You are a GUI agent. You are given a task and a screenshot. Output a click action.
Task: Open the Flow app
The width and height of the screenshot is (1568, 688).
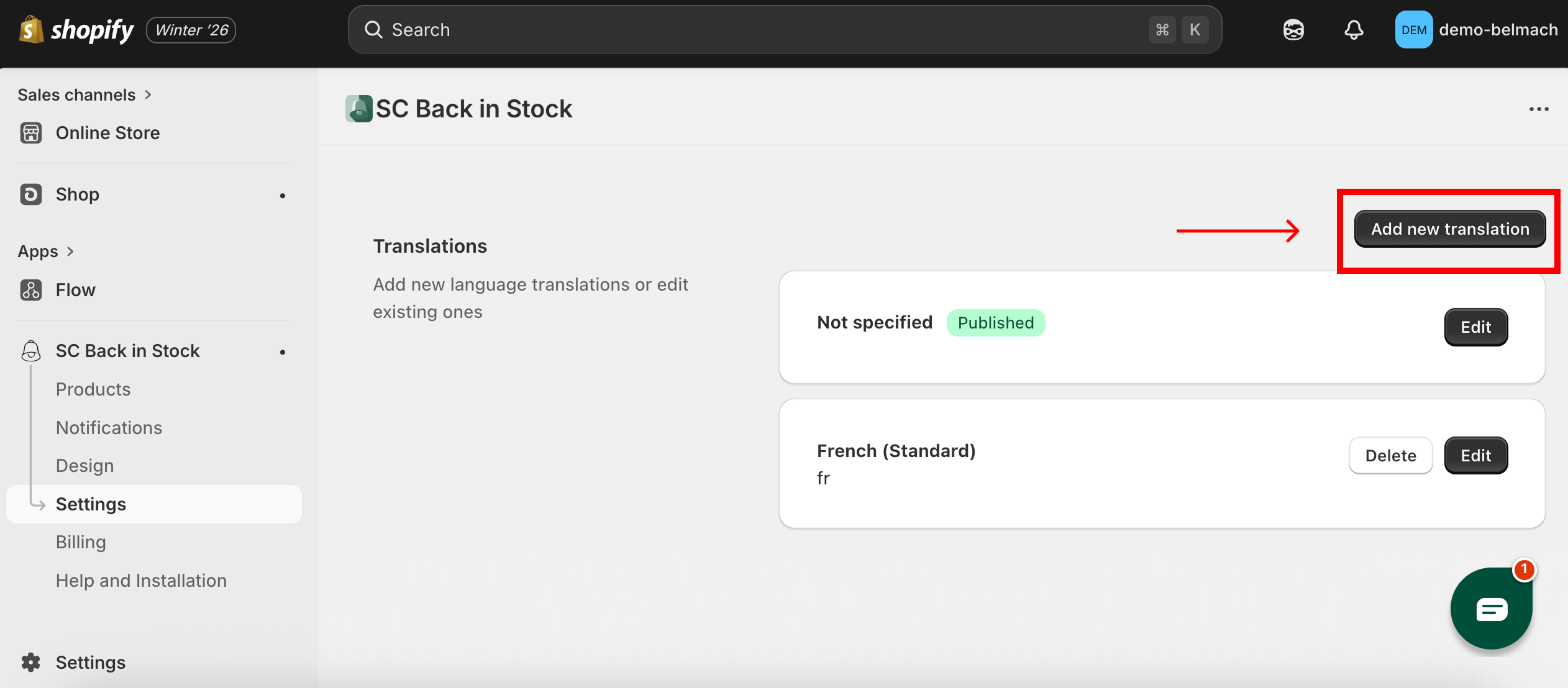tap(75, 290)
